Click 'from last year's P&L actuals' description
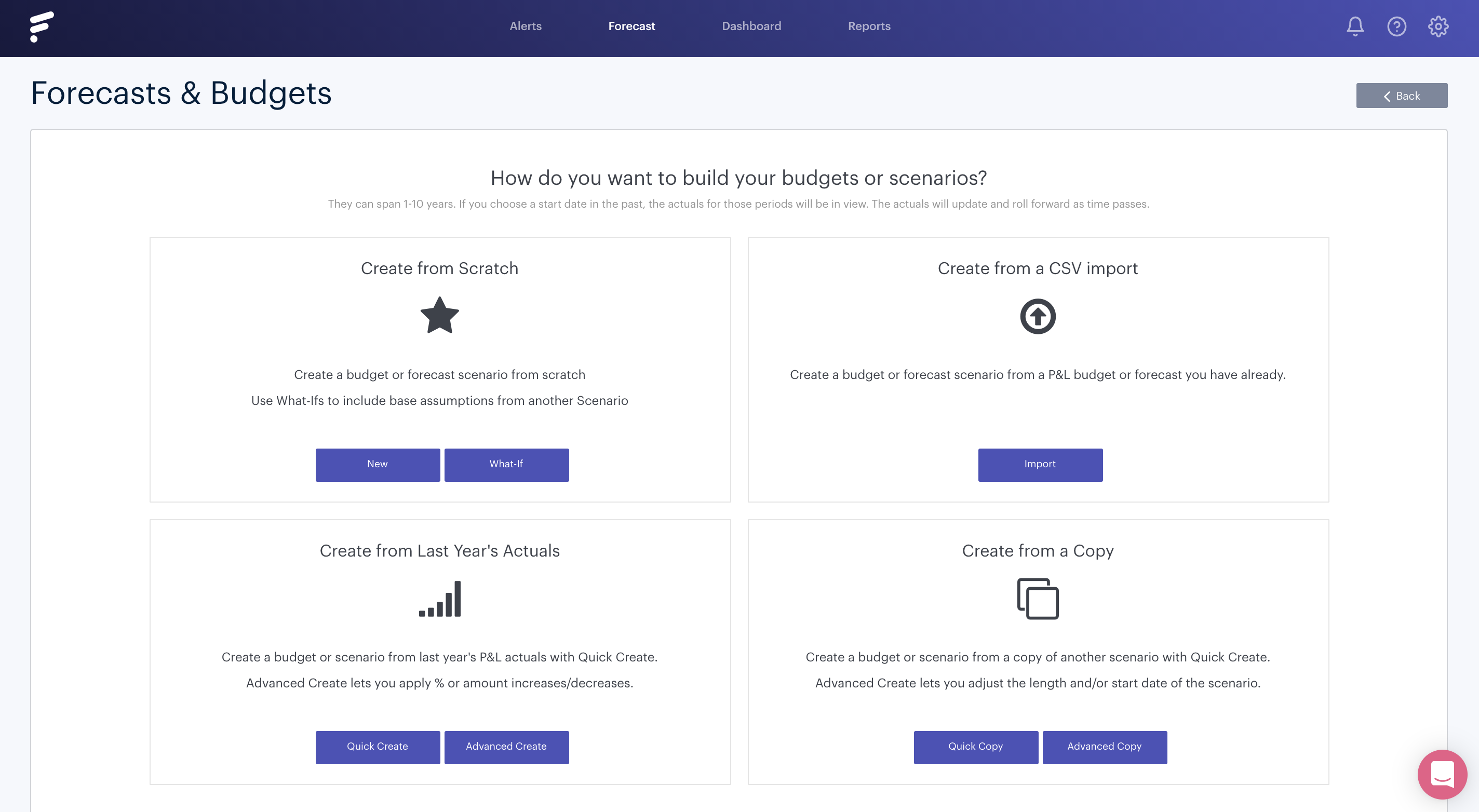1479x812 pixels. (x=440, y=658)
